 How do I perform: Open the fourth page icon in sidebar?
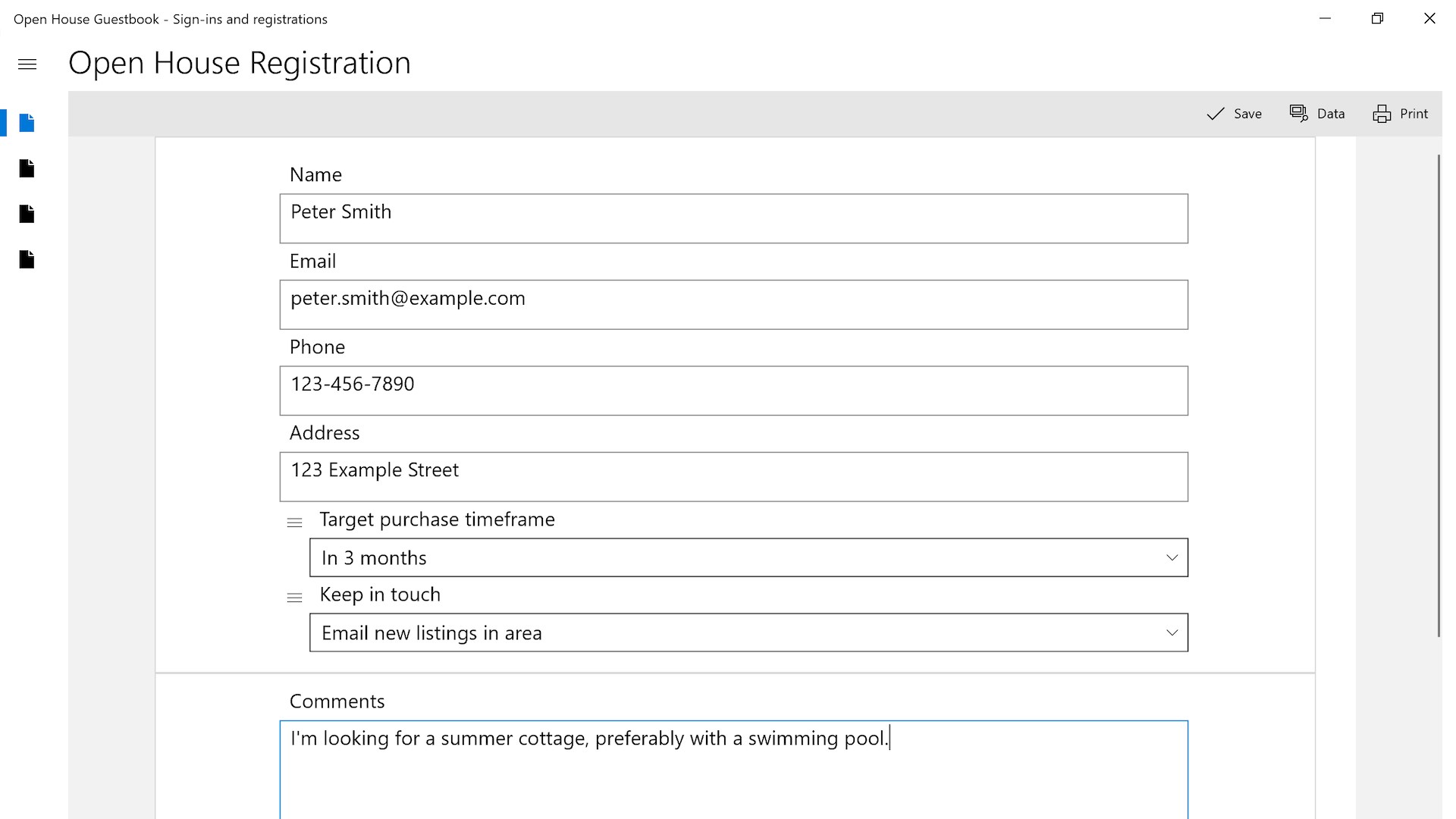tap(27, 259)
